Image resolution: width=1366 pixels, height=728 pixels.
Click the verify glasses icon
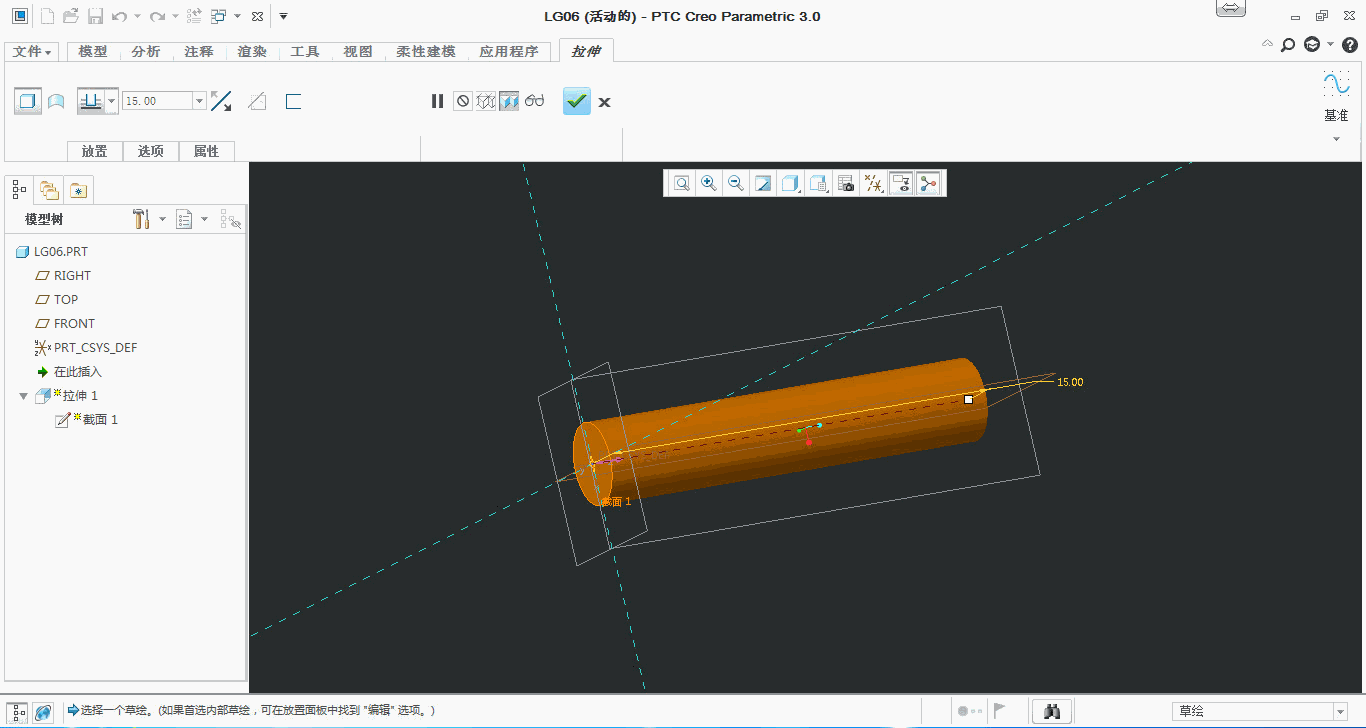tap(535, 101)
